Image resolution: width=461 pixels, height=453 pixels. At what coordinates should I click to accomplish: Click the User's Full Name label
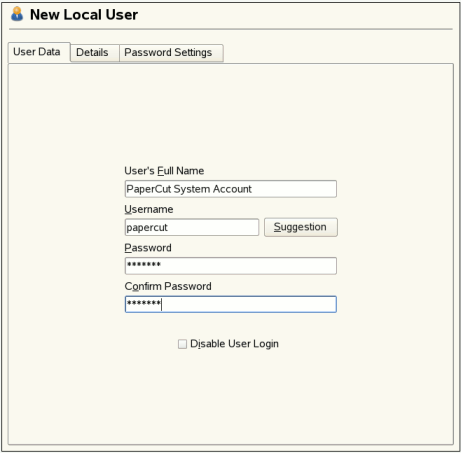point(164,171)
